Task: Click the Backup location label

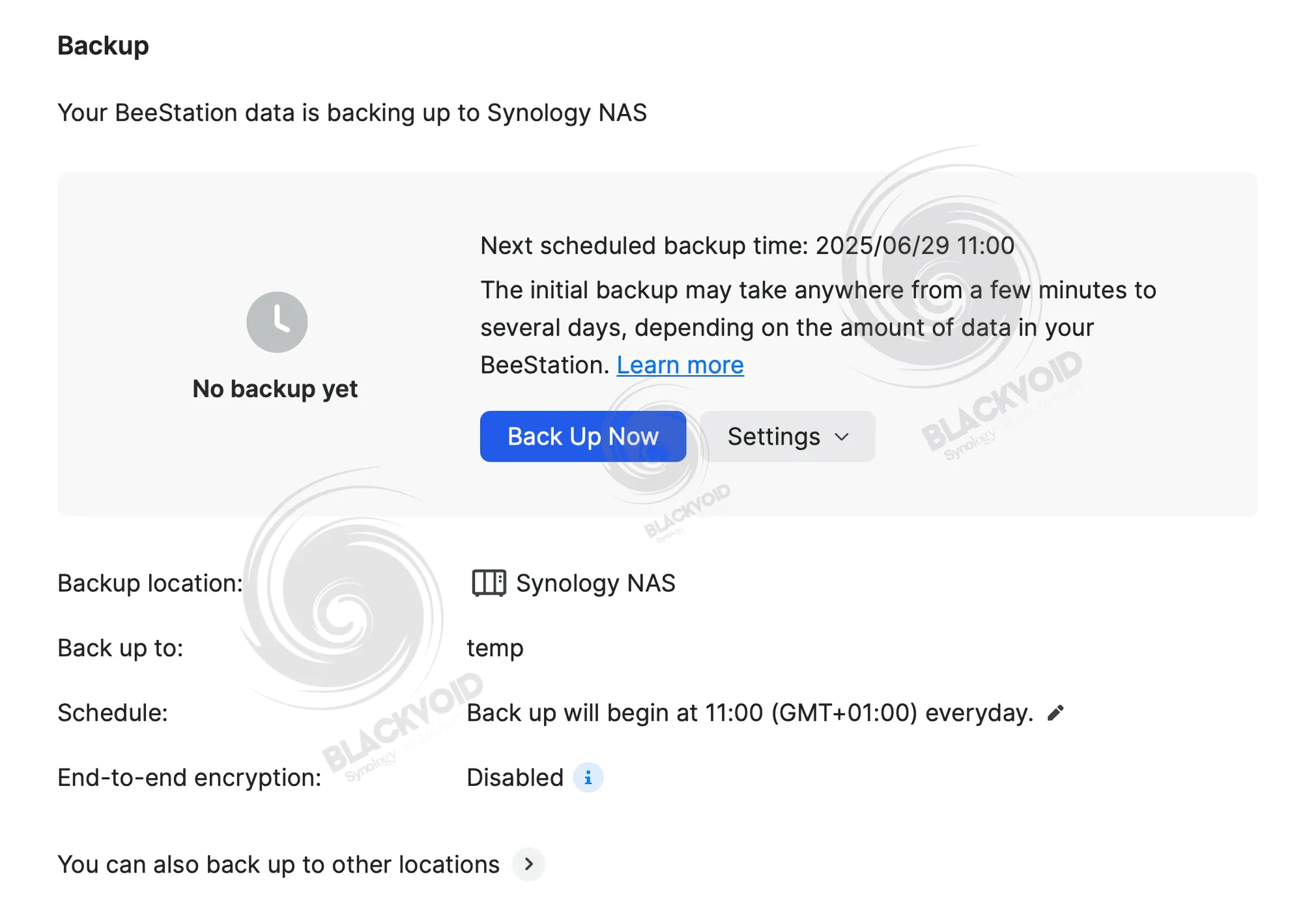Action: point(150,583)
